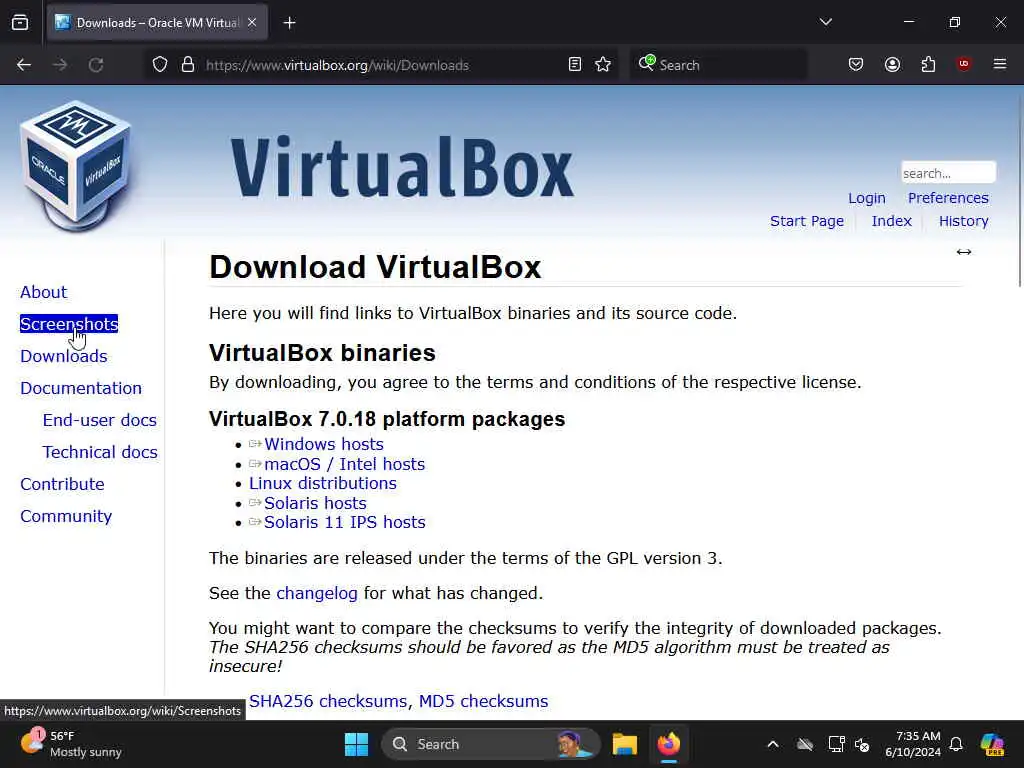Viewport: 1024px width, 768px height.
Task: Open the Preferences link
Action: (x=948, y=198)
